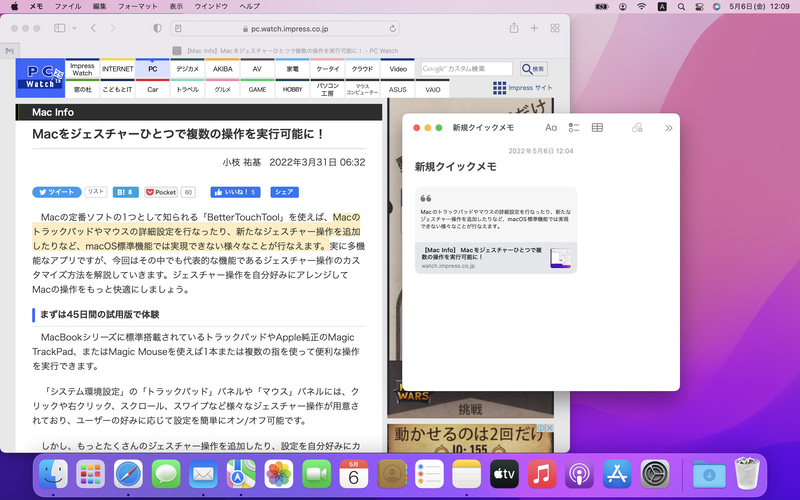
Task: Click the Facebook シェア button
Action: tap(284, 192)
